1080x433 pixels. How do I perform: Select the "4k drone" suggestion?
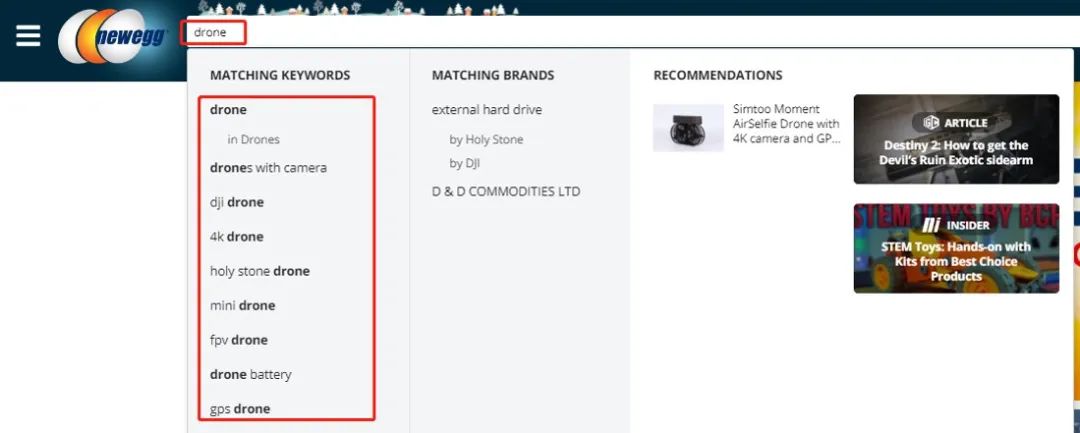click(237, 237)
